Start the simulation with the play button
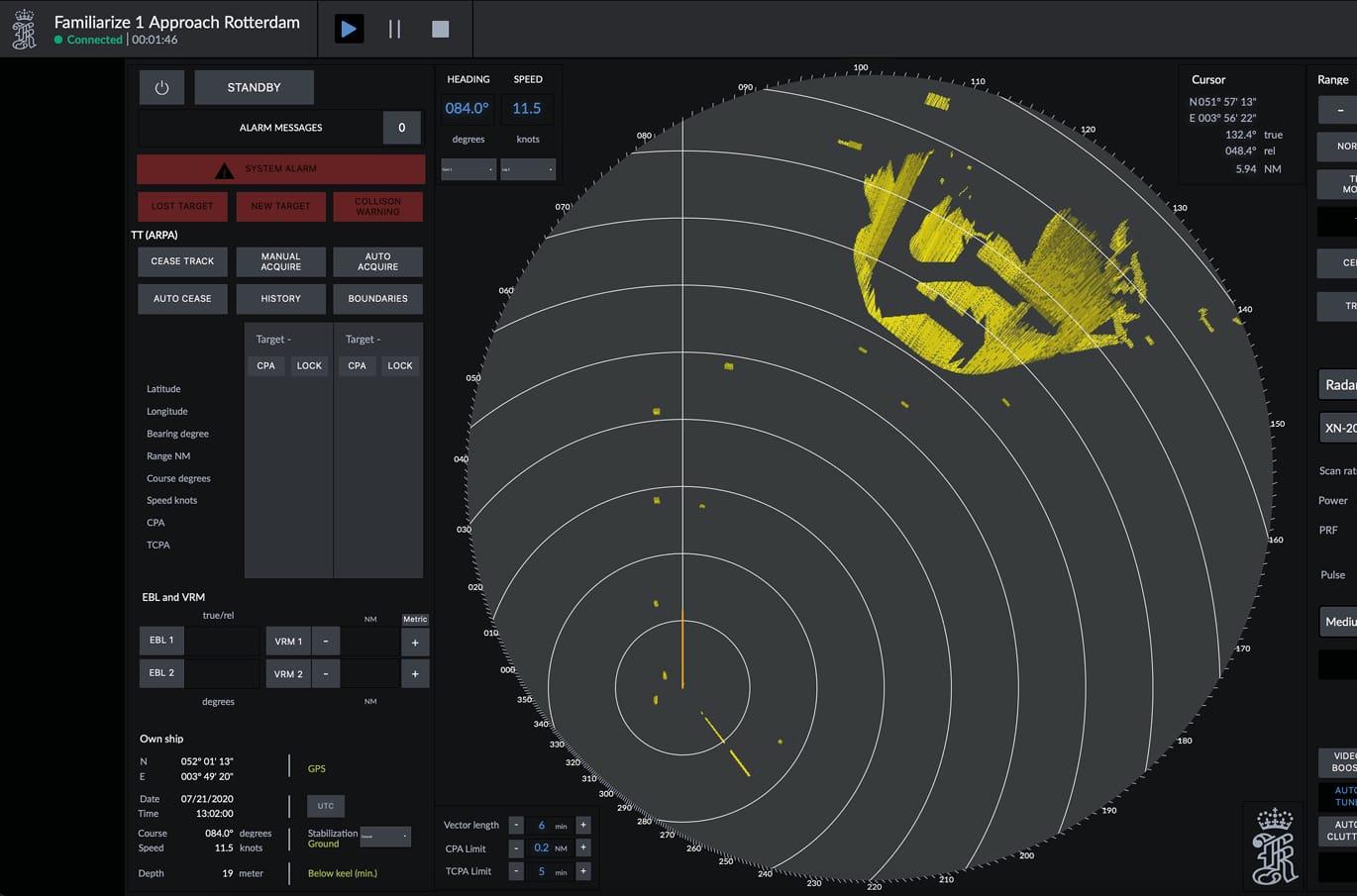1357x896 pixels. point(349,29)
